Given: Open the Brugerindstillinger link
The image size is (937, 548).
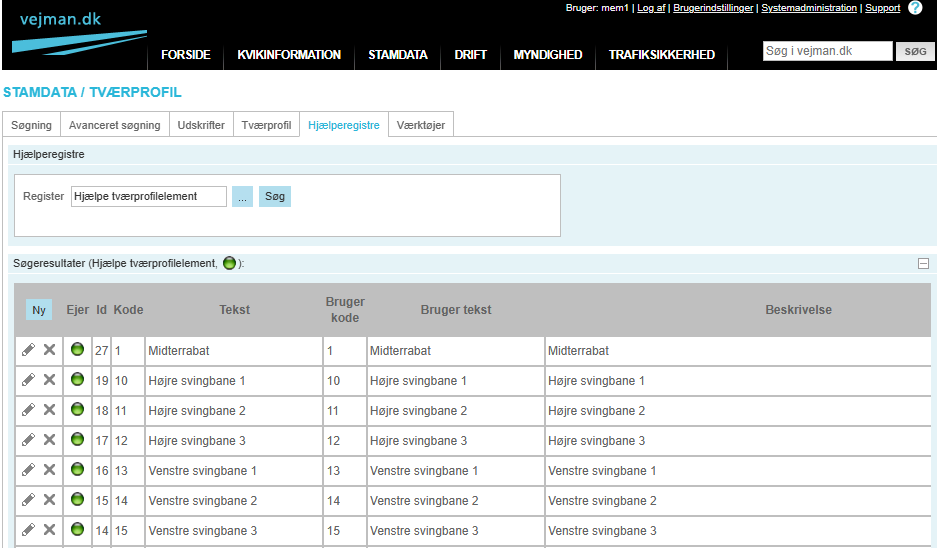Looking at the screenshot, I should click(713, 8).
